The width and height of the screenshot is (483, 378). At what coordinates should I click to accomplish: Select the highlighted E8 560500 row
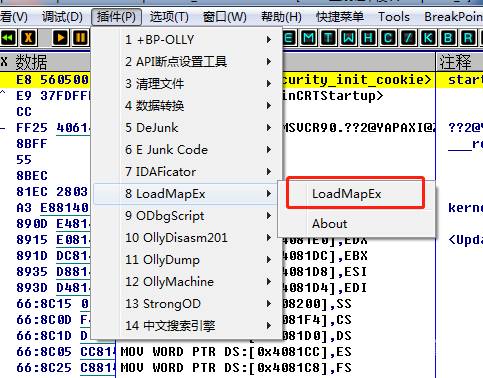(53, 80)
